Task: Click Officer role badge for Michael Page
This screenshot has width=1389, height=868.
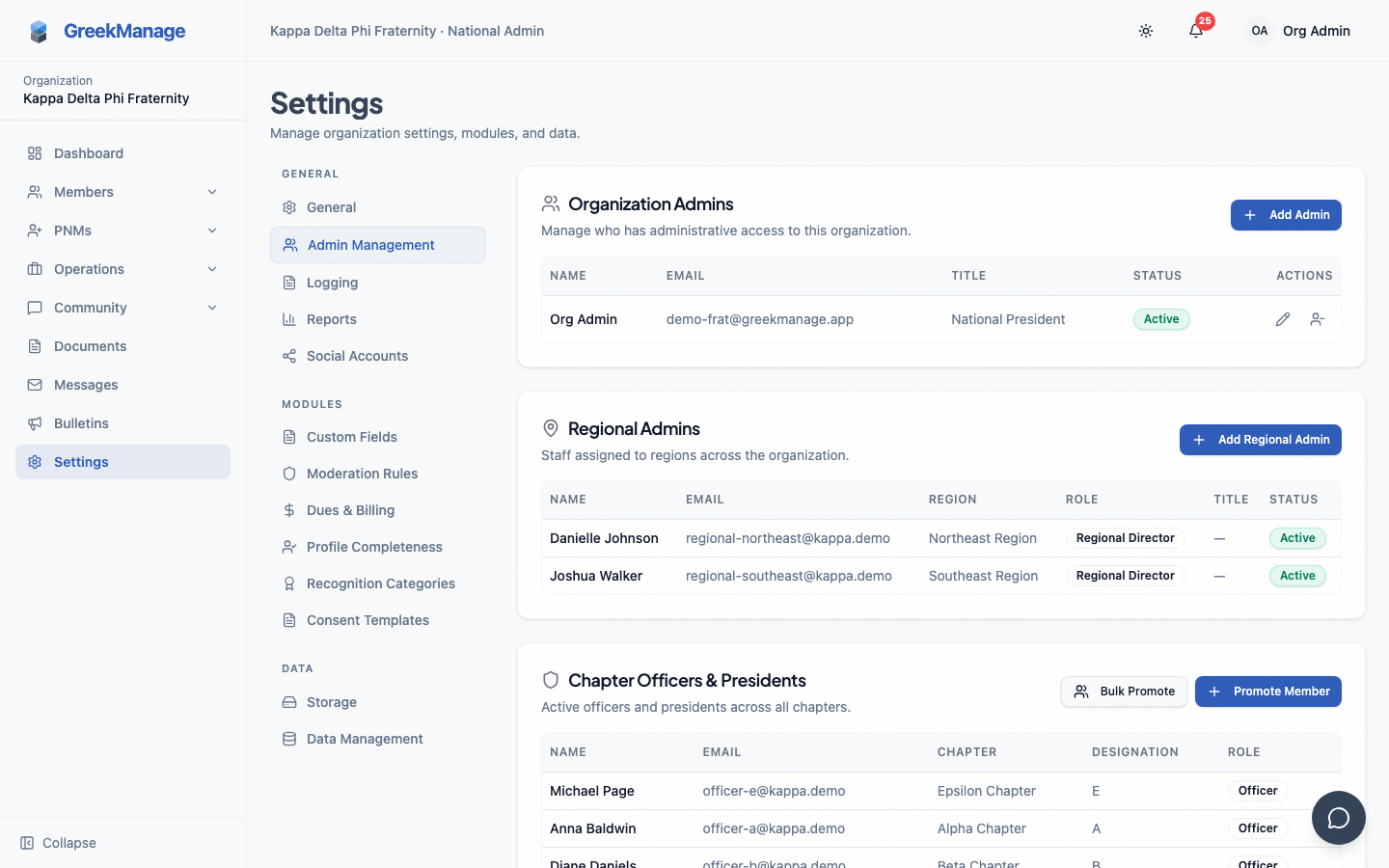Action: click(1258, 791)
